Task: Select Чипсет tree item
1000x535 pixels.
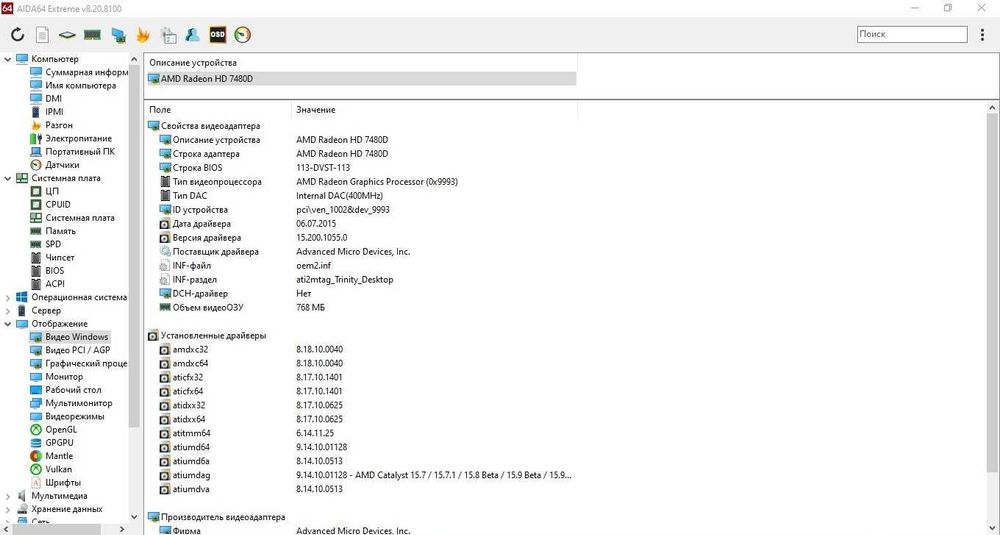Action: 52,258
